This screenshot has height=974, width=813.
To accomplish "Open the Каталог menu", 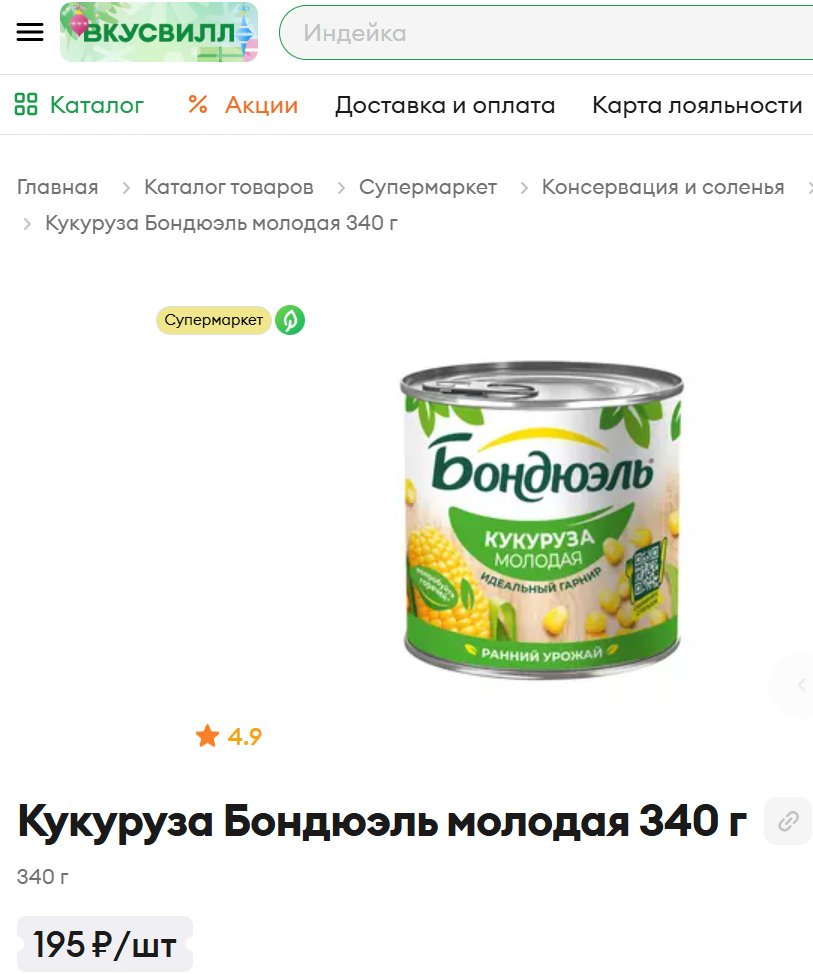I will coord(79,104).
